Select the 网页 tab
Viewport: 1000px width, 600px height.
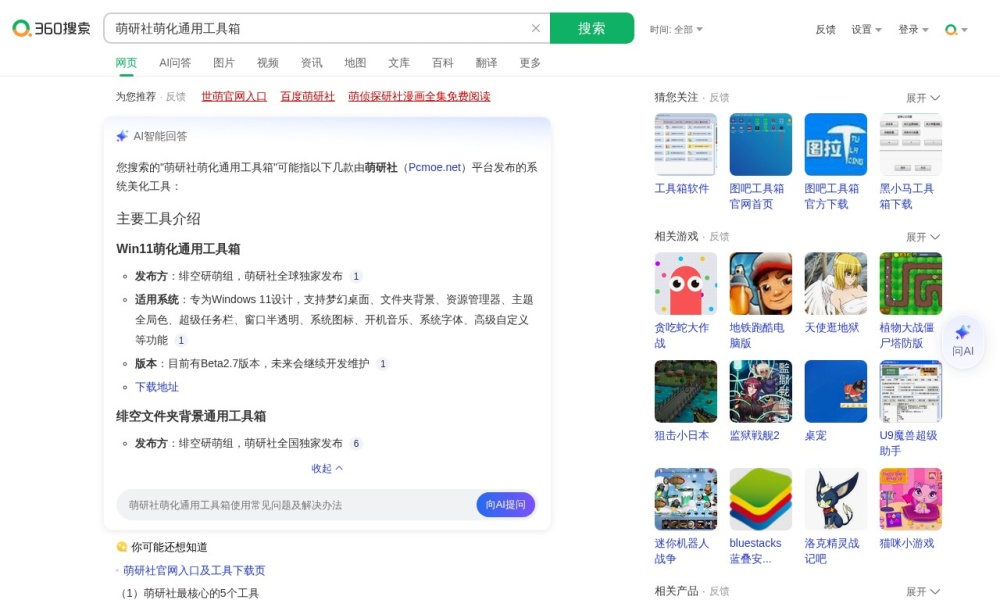click(x=126, y=62)
